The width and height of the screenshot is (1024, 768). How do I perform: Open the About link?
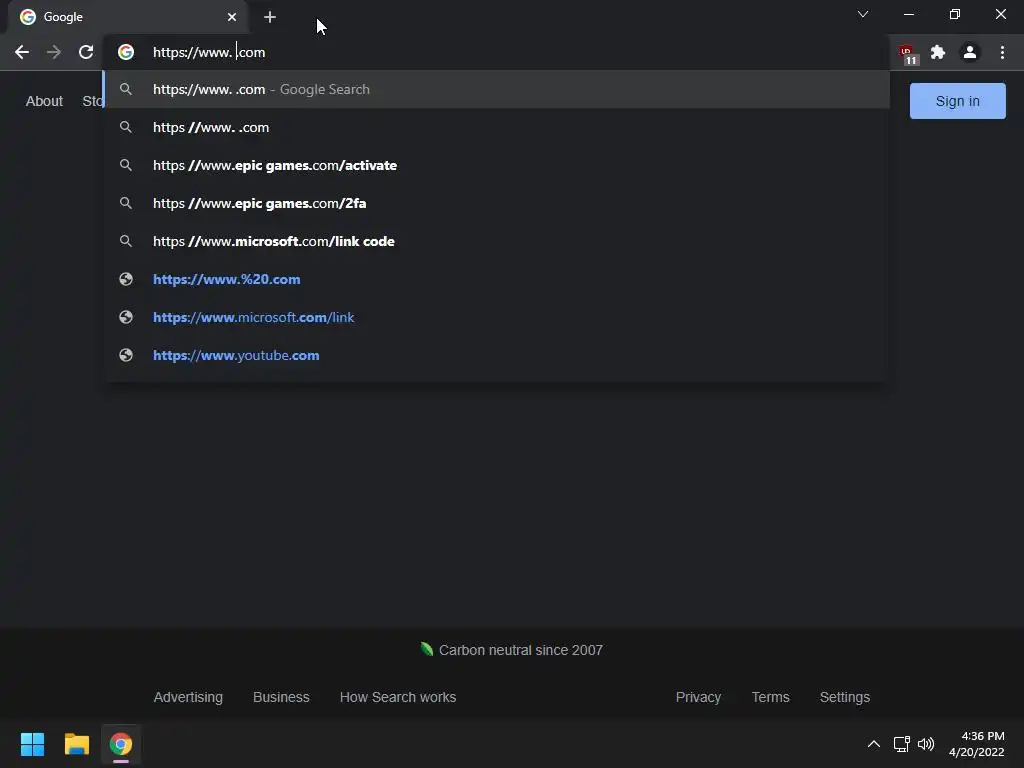click(x=44, y=101)
